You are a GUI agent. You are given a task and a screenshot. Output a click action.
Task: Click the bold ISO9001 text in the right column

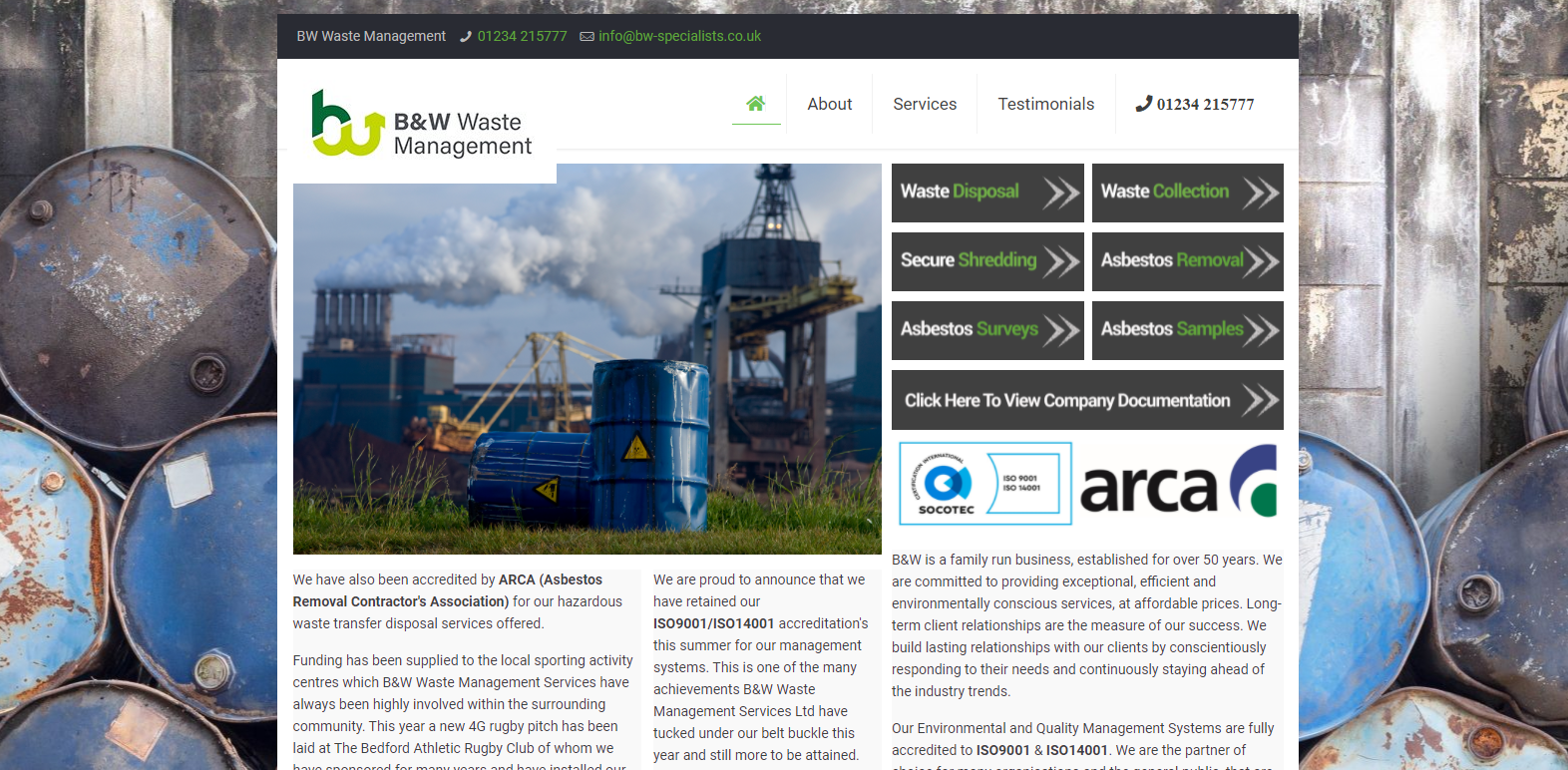tap(1002, 750)
